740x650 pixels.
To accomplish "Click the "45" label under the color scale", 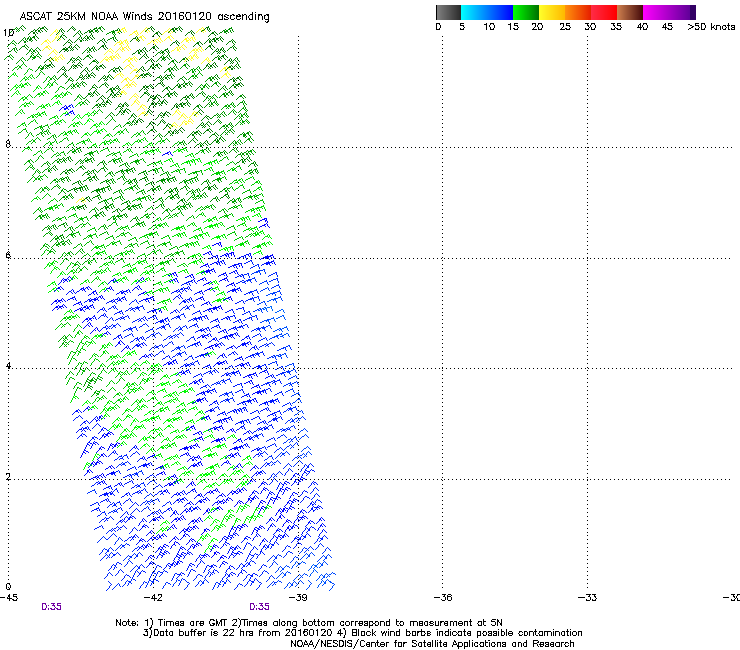I will 667,27.
